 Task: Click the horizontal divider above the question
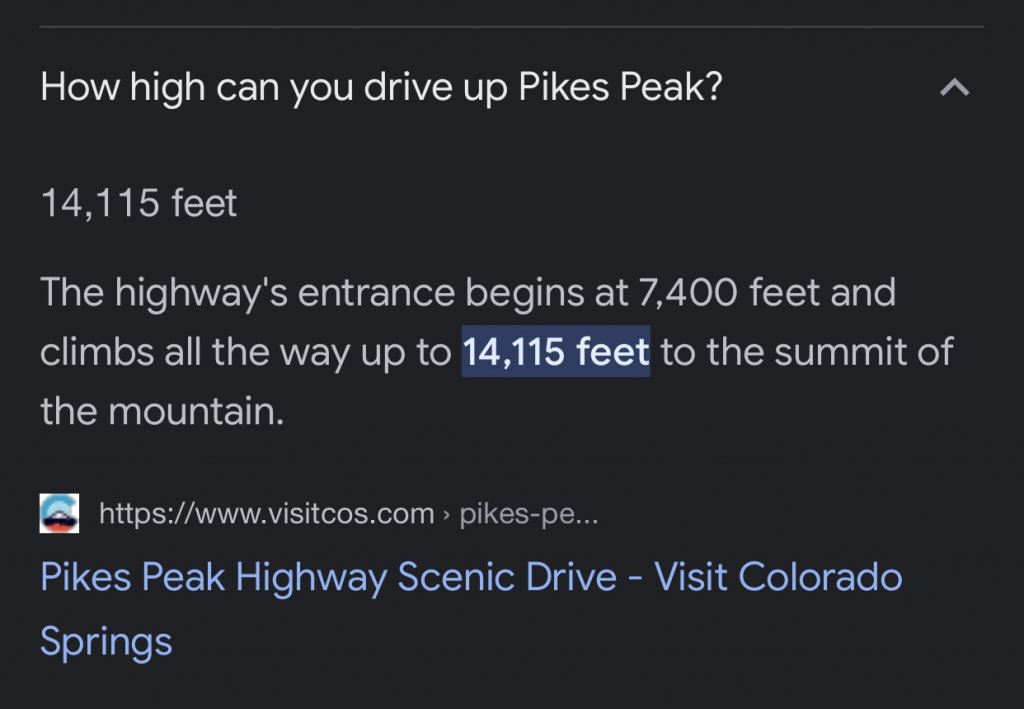pos(512,27)
